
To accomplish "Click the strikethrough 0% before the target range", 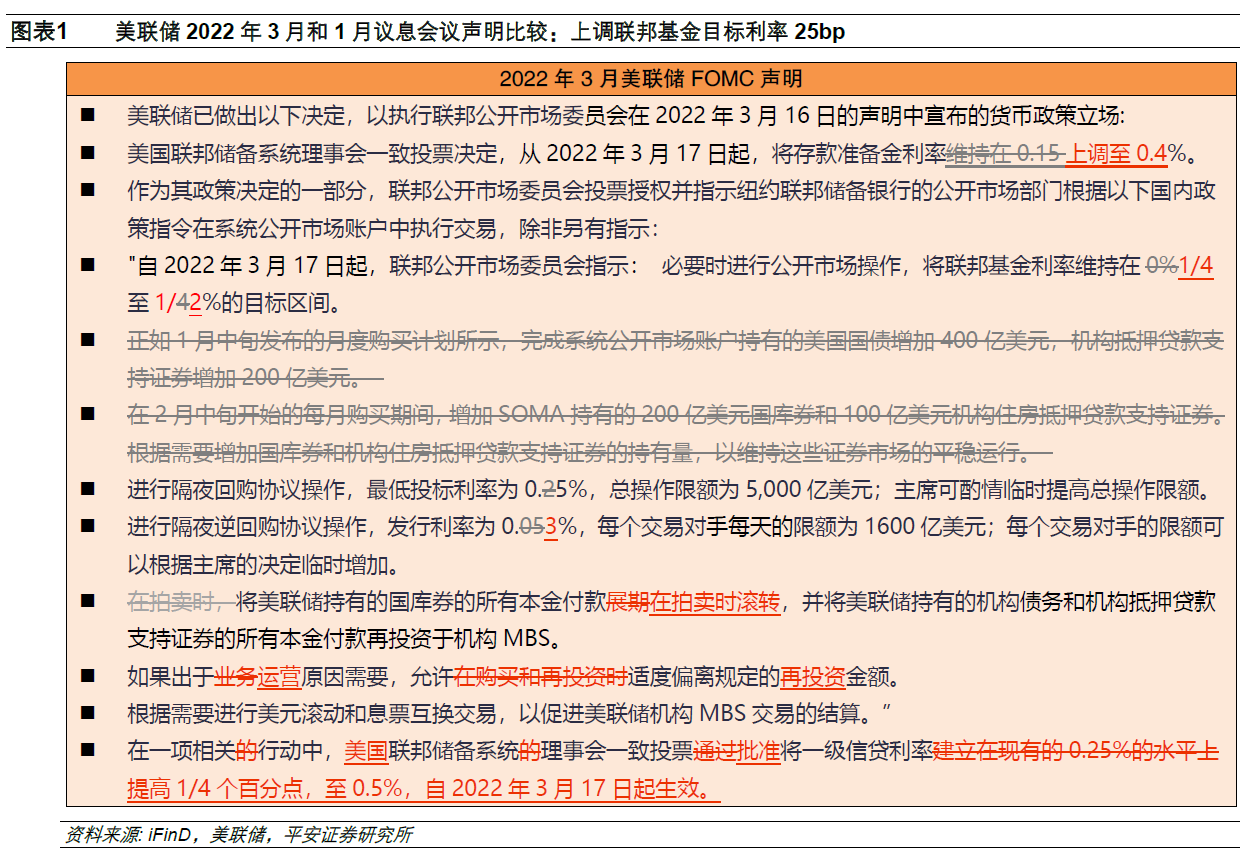I will (1162, 263).
